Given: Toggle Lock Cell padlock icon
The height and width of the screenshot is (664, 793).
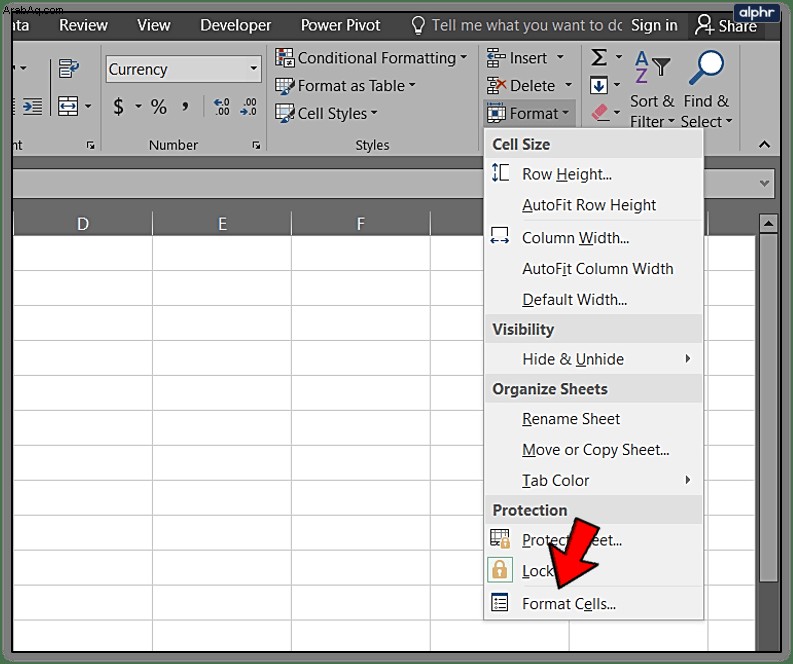Looking at the screenshot, I should coord(500,570).
